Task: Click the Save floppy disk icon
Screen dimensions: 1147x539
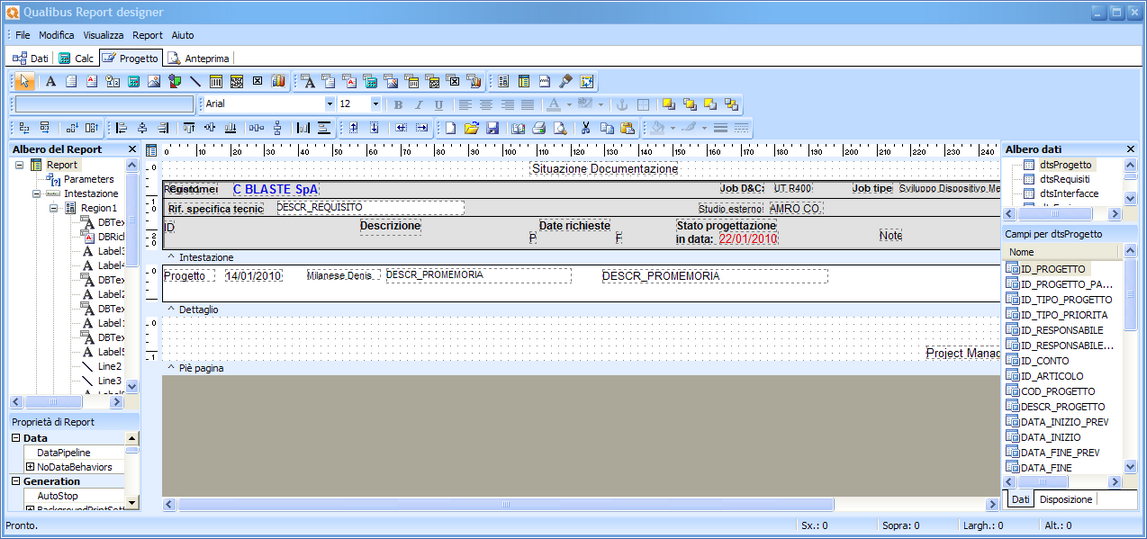Action: pos(492,128)
